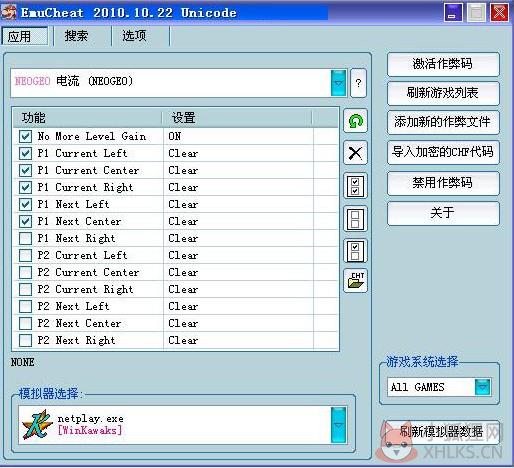Screen dimensions: 514x468
Task: Uncheck P1 Next Center checkbox
Action: tap(26, 221)
